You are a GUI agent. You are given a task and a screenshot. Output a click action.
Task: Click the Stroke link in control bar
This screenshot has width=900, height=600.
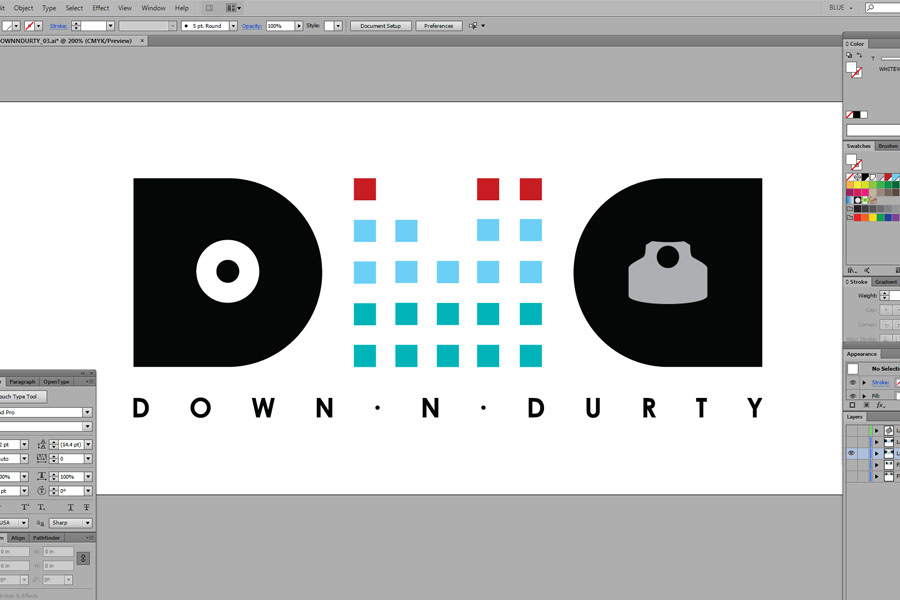(58, 26)
